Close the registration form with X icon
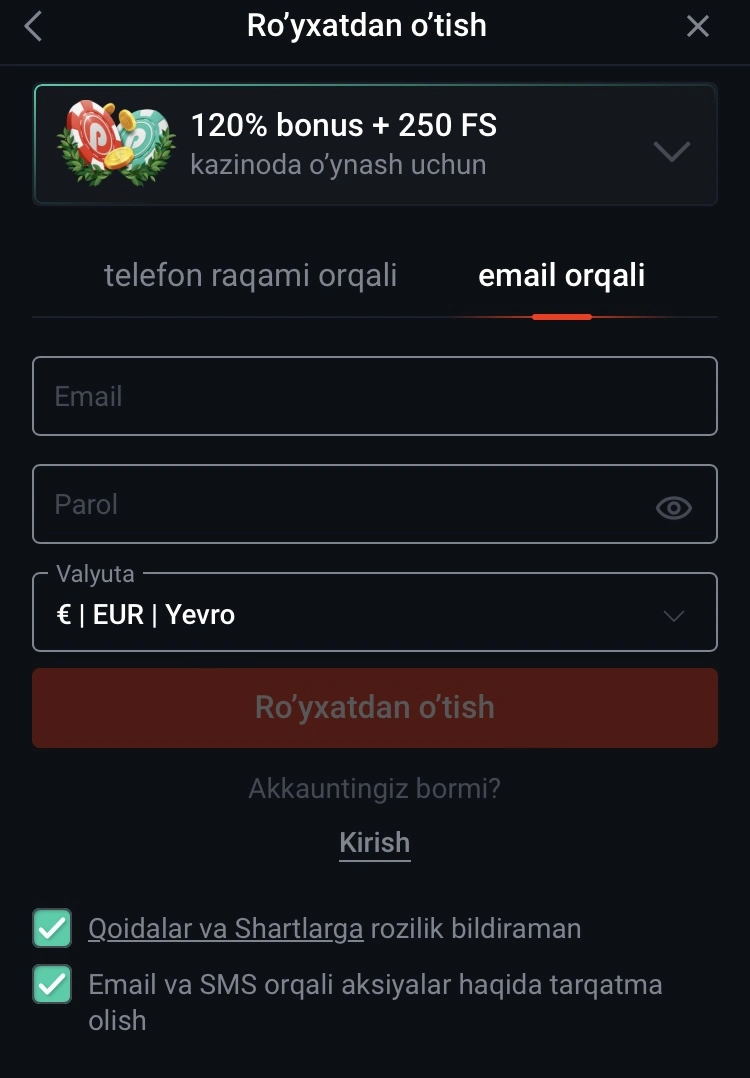Viewport: 750px width, 1078px height. tap(697, 27)
